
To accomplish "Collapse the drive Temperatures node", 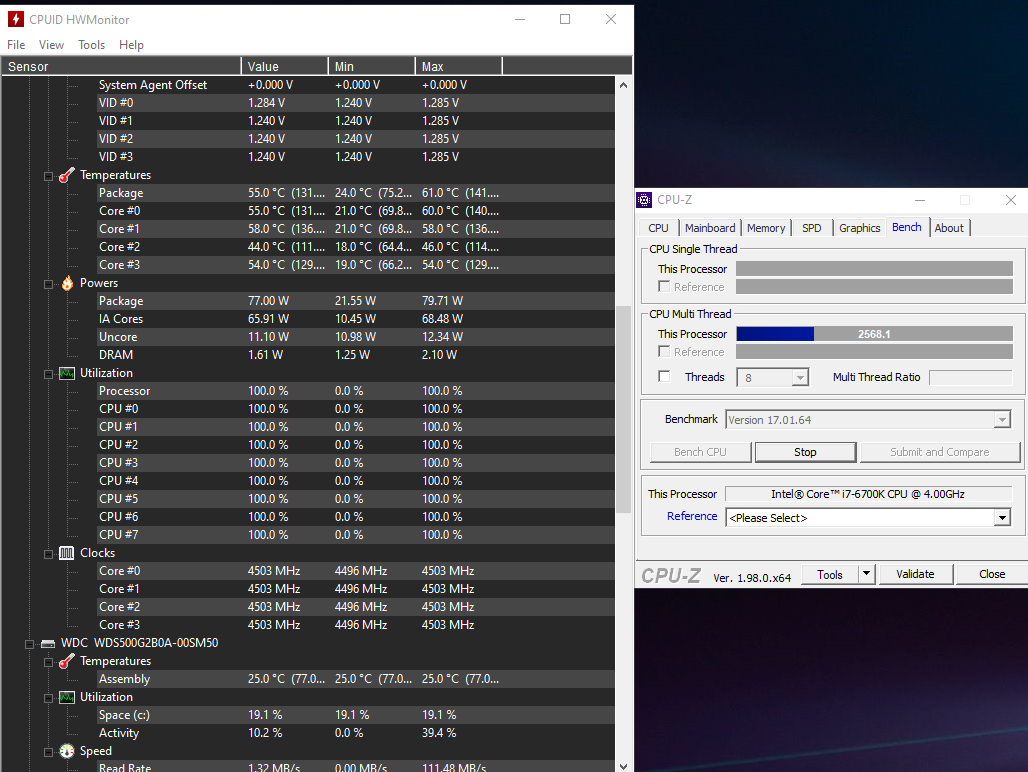I will [x=49, y=663].
